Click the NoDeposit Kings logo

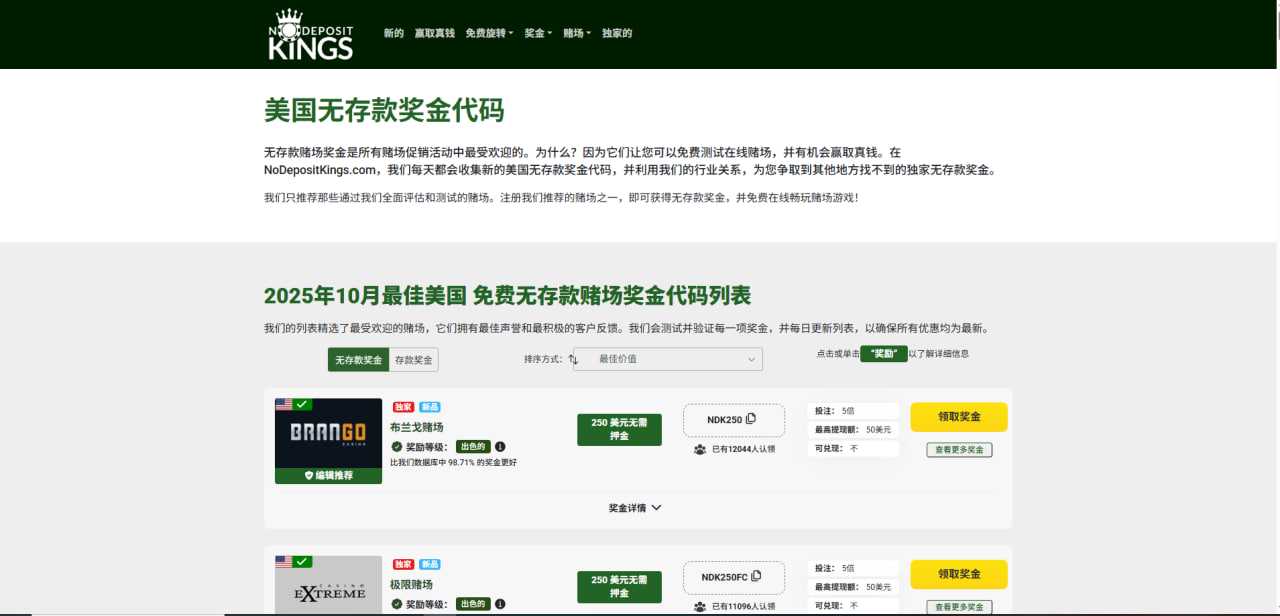point(311,34)
